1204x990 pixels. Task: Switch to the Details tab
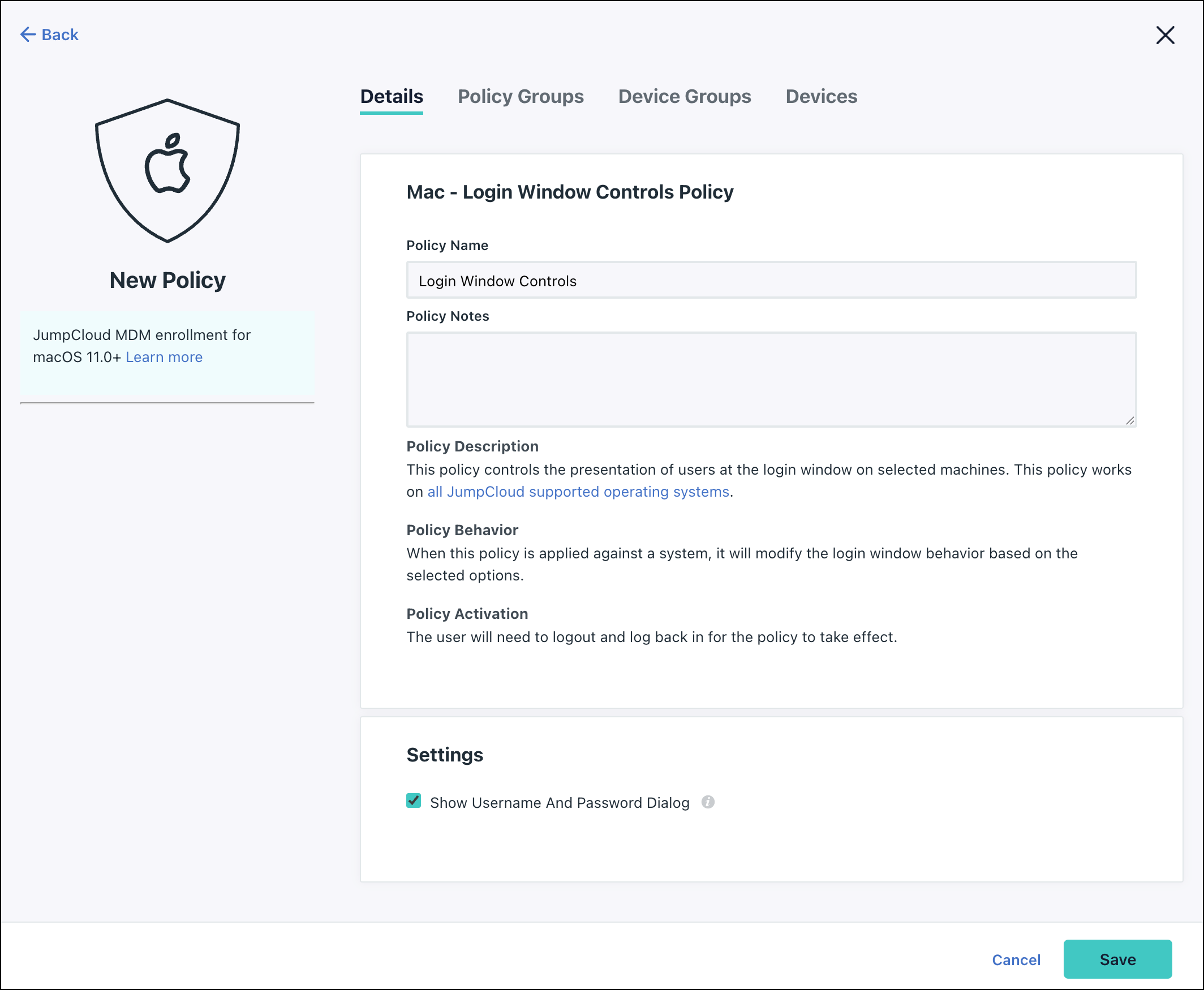click(392, 97)
